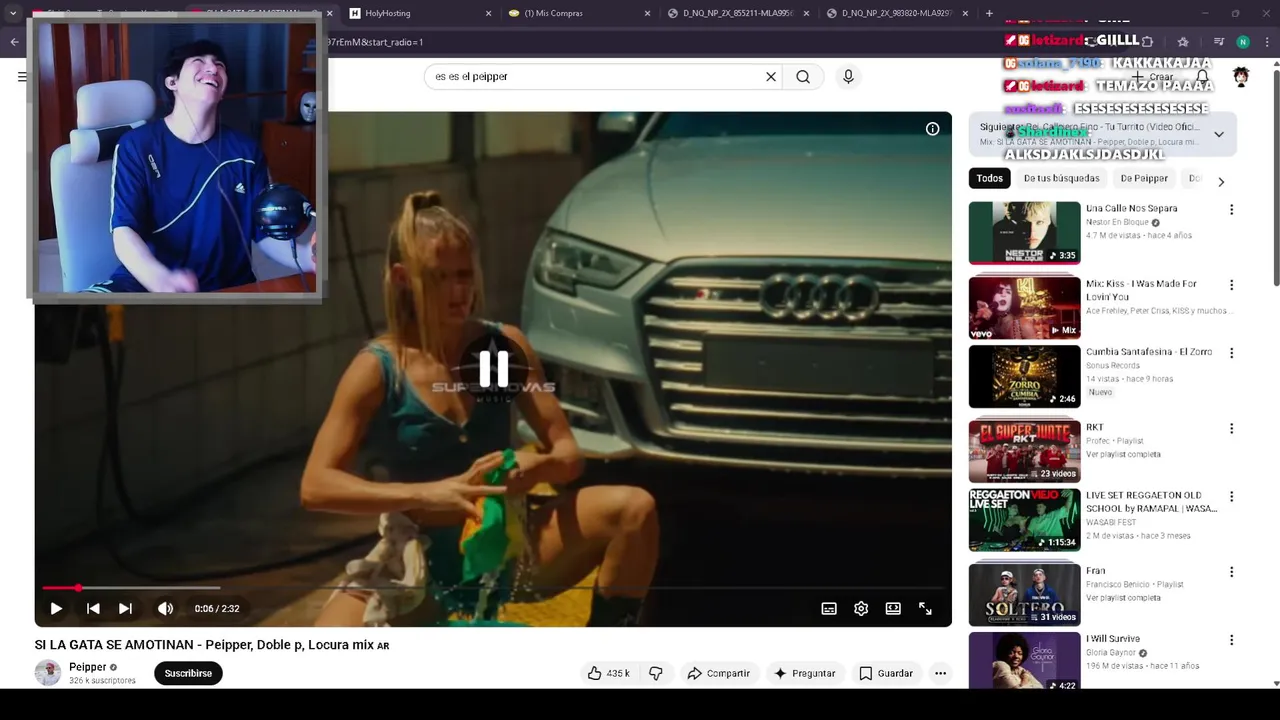Open options for Cumbia Santafesina video

tap(1231, 353)
